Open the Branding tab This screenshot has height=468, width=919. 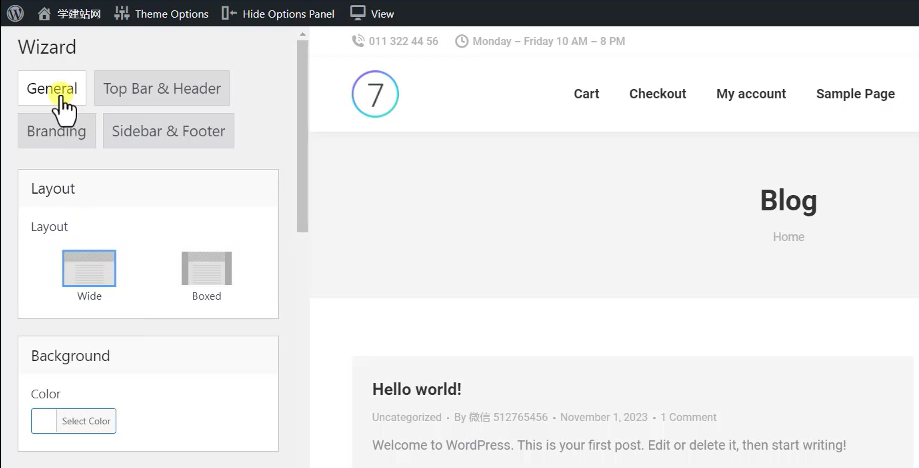pos(57,131)
